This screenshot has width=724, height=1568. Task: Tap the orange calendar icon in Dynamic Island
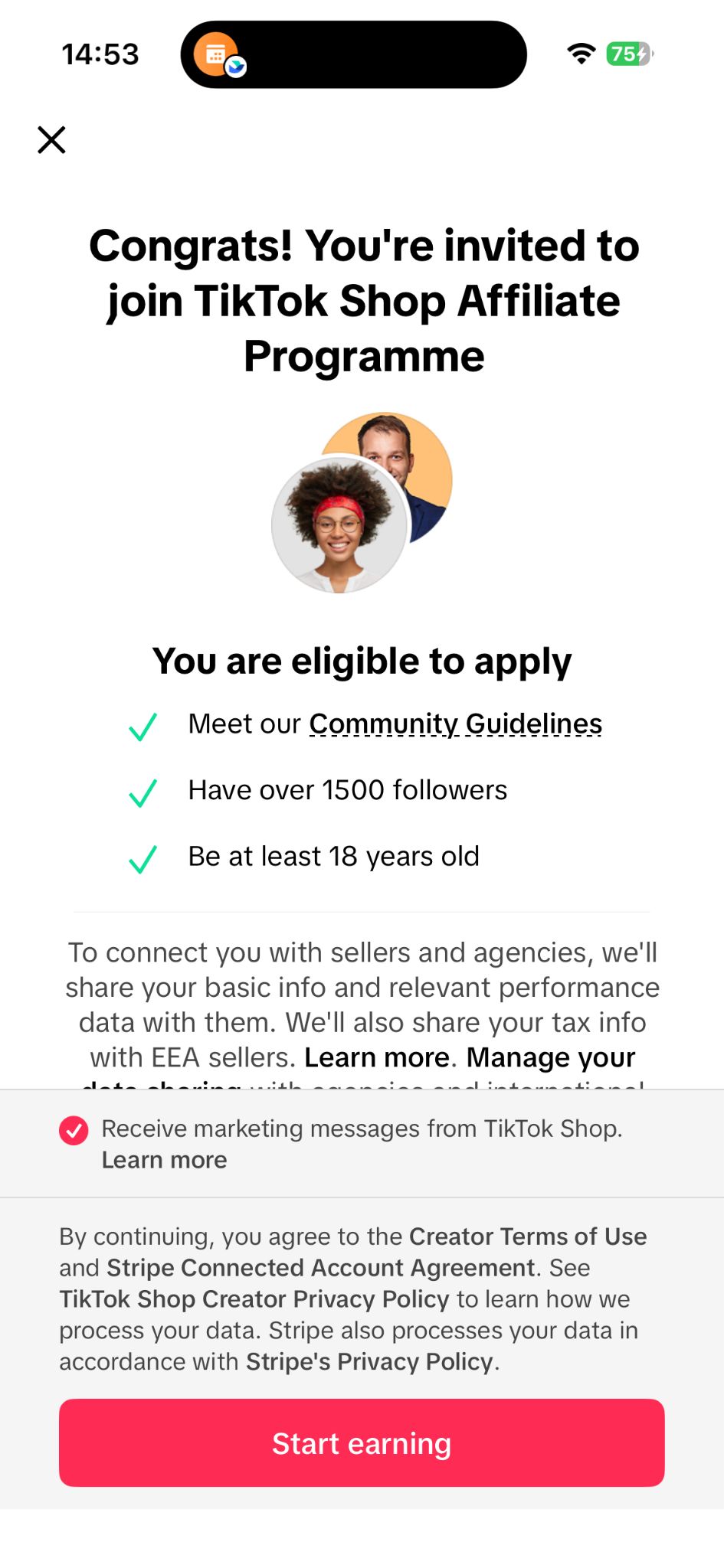coord(216,54)
